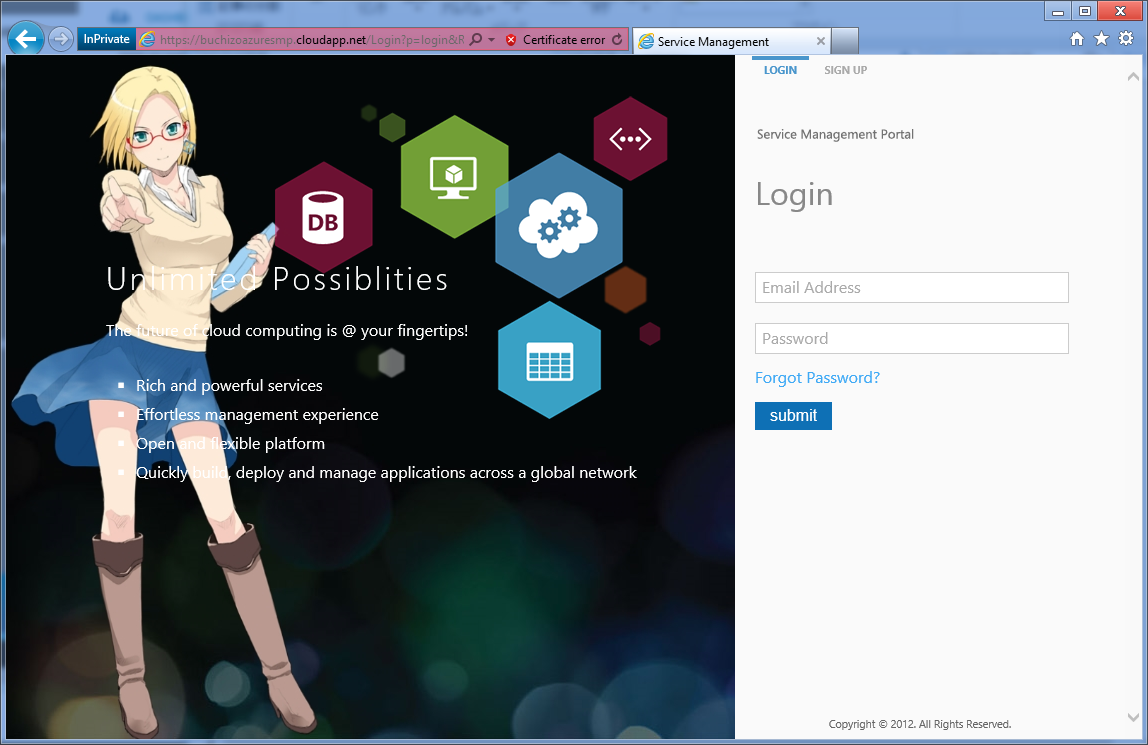Click the browser back arrow button

pyautogui.click(x=25, y=39)
